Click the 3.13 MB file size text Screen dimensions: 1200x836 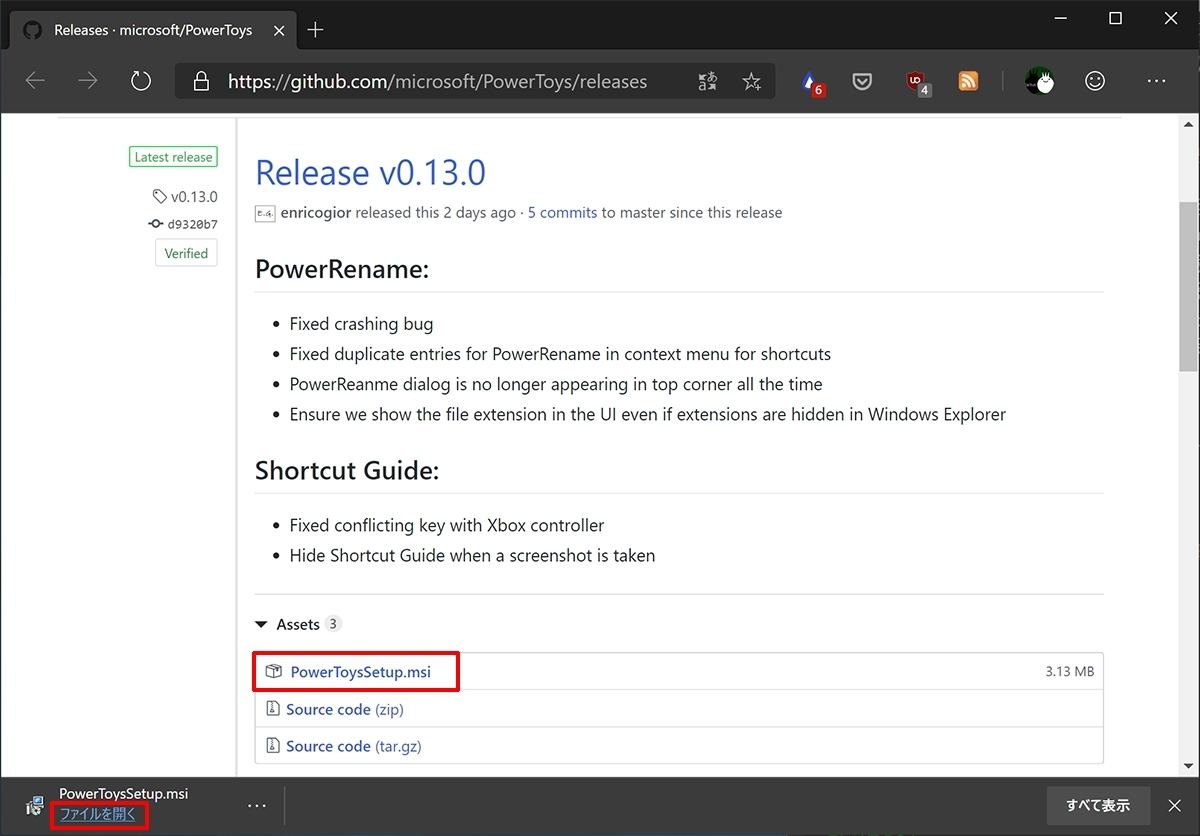pyautogui.click(x=1070, y=671)
